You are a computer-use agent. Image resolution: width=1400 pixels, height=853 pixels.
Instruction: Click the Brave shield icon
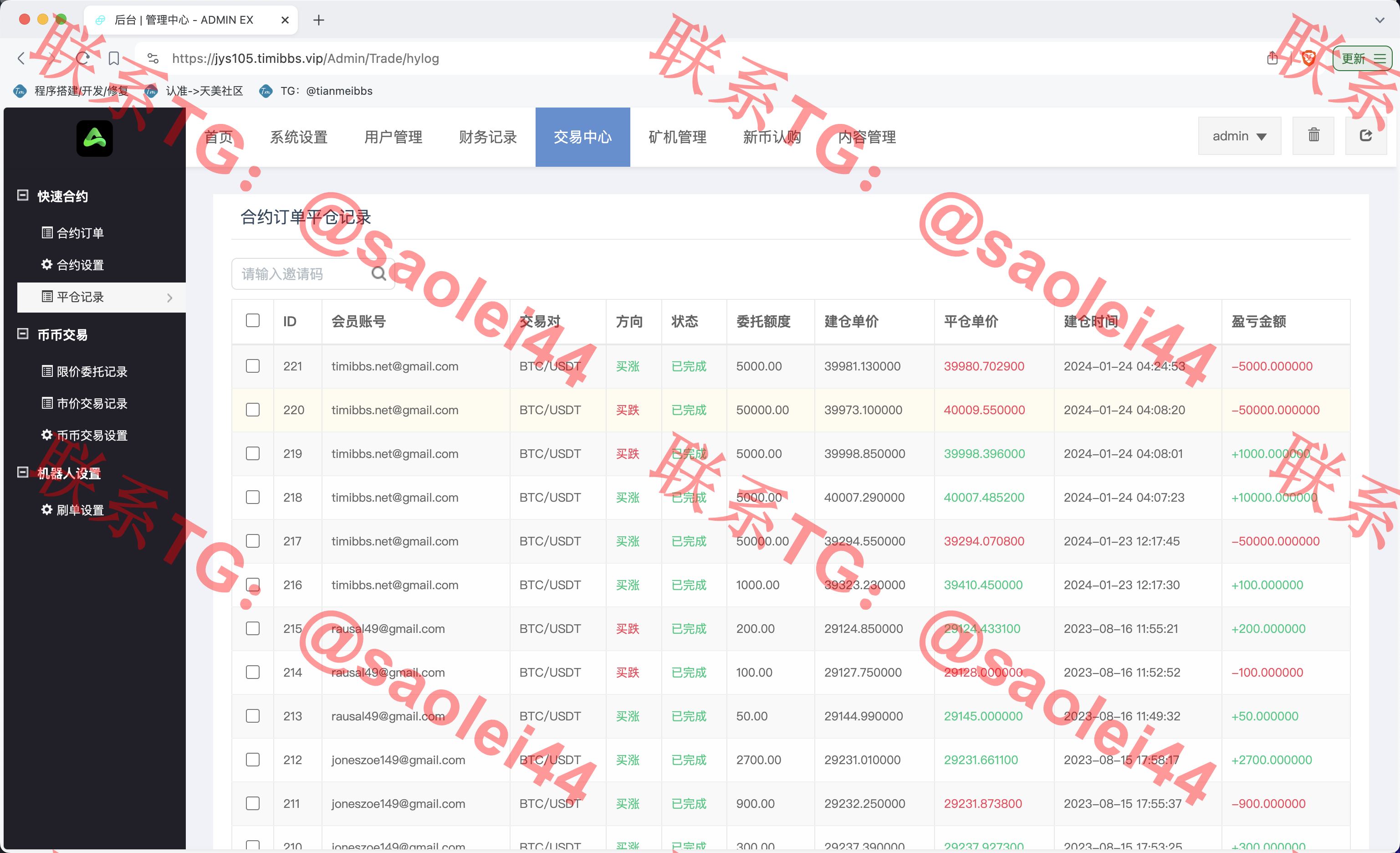(x=1308, y=58)
